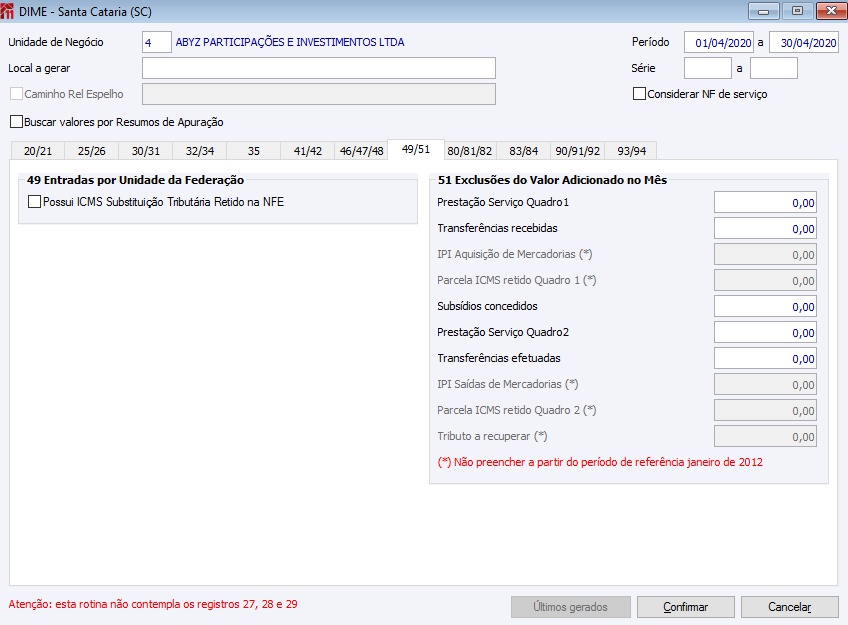Viewport: 848px width, 625px height.
Task: Click the Últimos gerados button
Action: coord(571,607)
